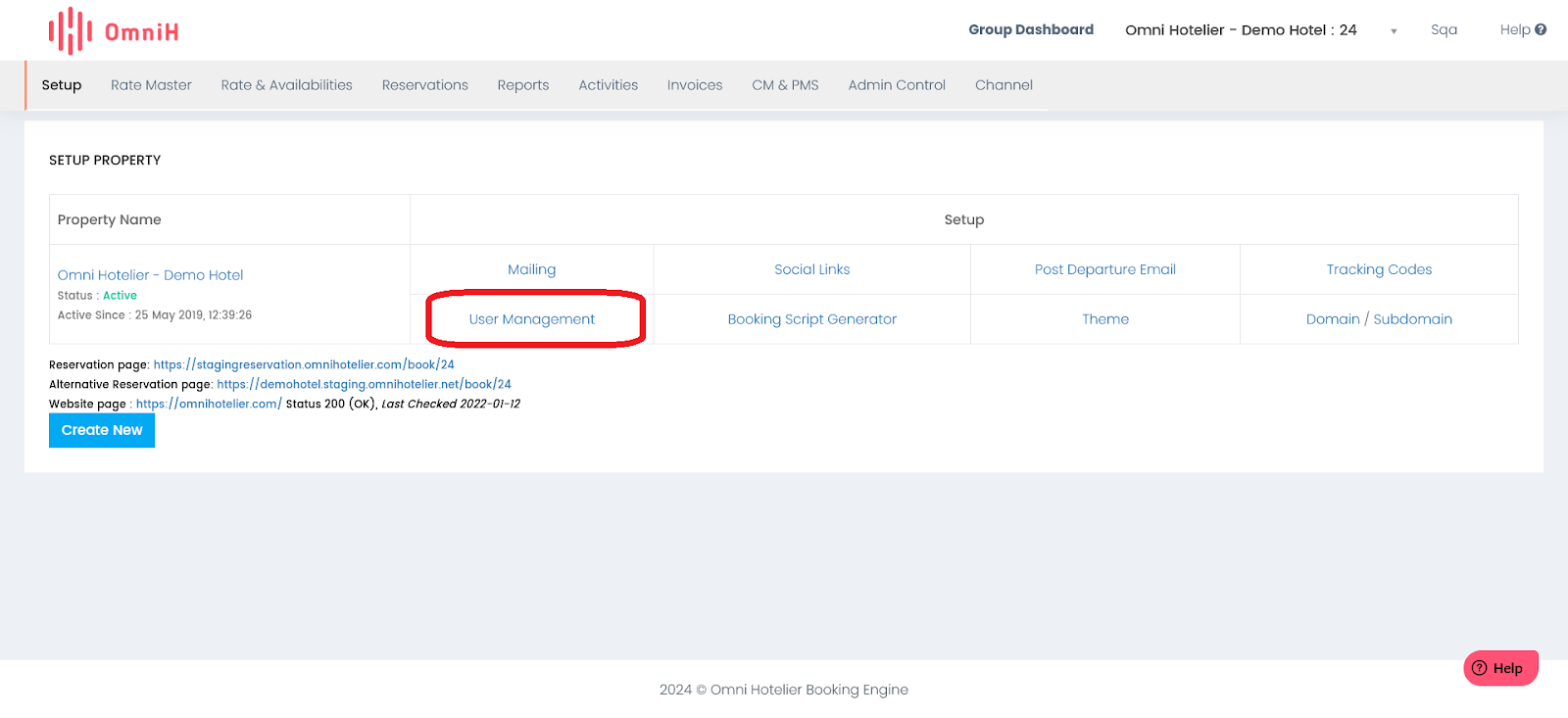Click the Last Checked 2022-01-12 text

(451, 404)
